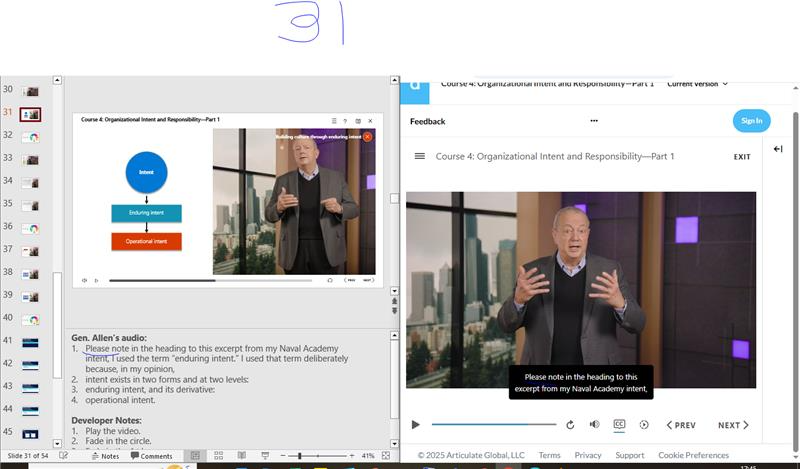This screenshot has width=800, height=469.
Task: Select slide 43 thumbnail
Action: tap(31, 388)
